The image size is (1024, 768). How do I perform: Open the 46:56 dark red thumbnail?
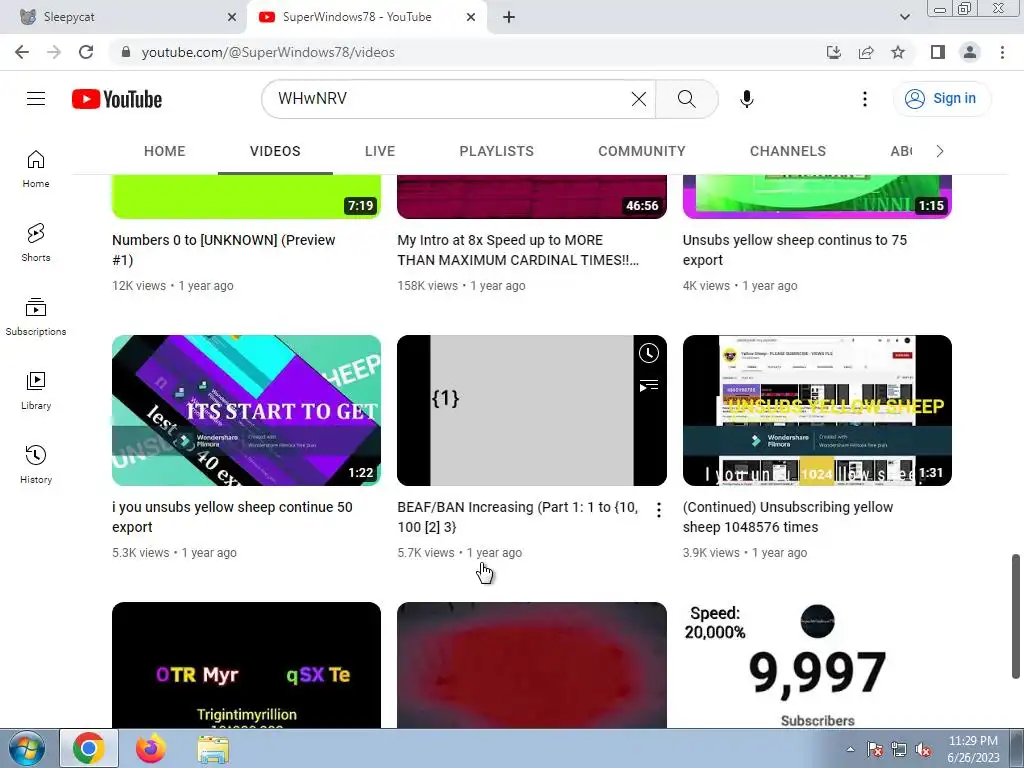pos(532,197)
